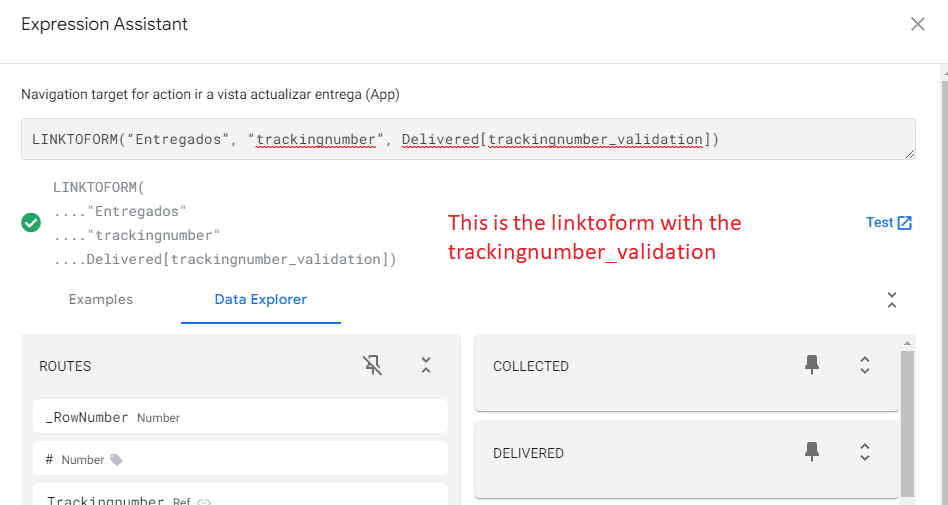
Task: Close the Expression Assistant dialog
Action: (918, 24)
